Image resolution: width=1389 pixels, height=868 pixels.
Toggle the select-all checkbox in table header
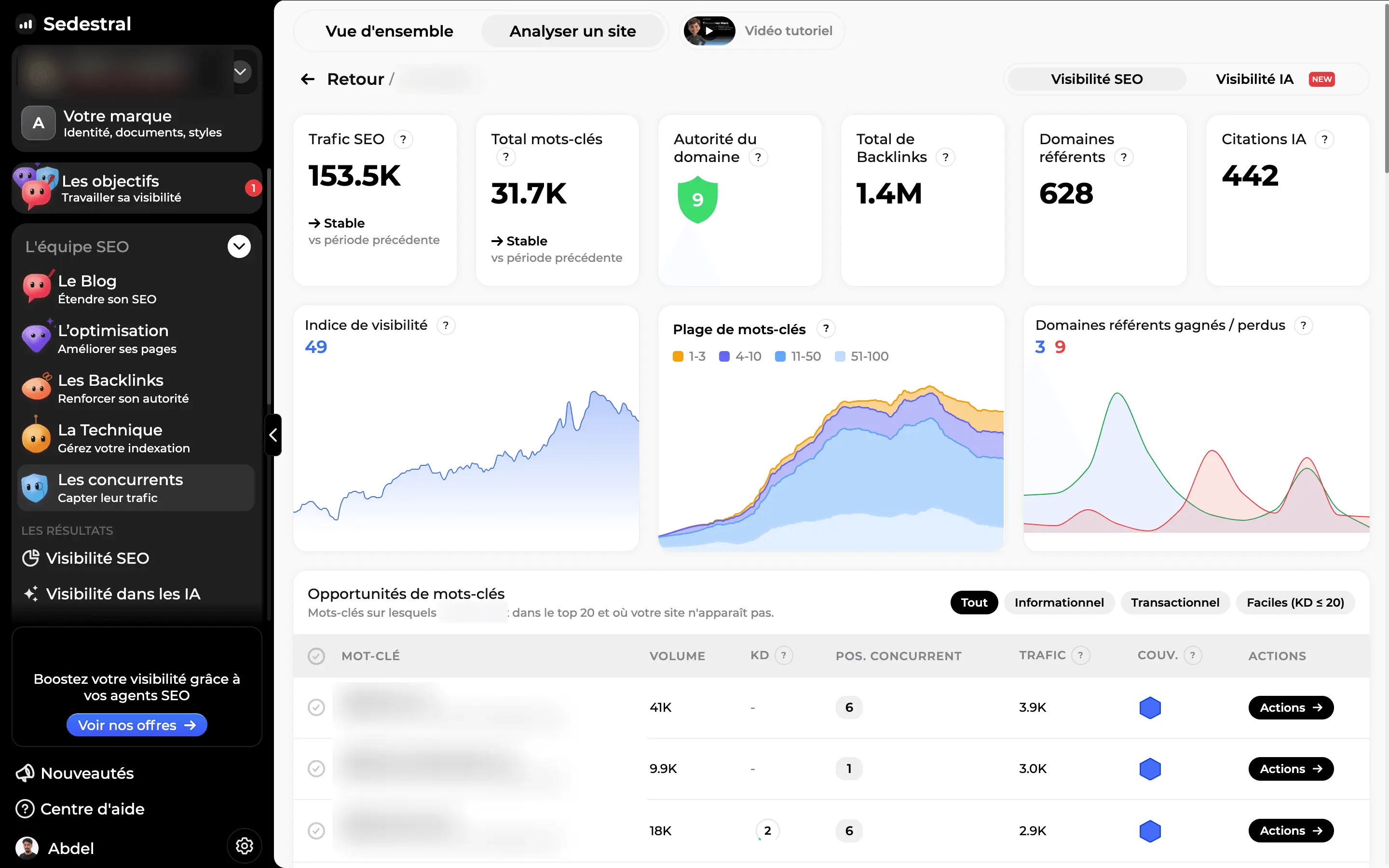click(x=316, y=656)
